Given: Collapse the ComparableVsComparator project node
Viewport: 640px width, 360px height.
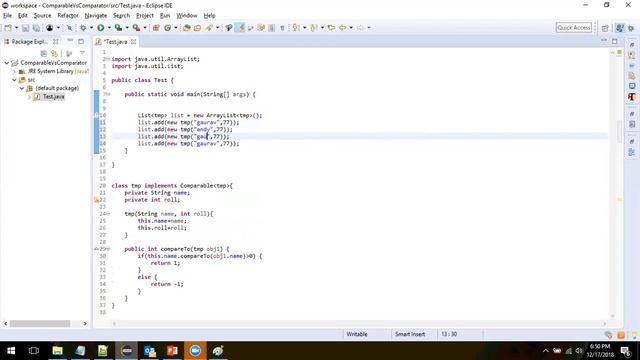Looking at the screenshot, I should click(7, 63).
